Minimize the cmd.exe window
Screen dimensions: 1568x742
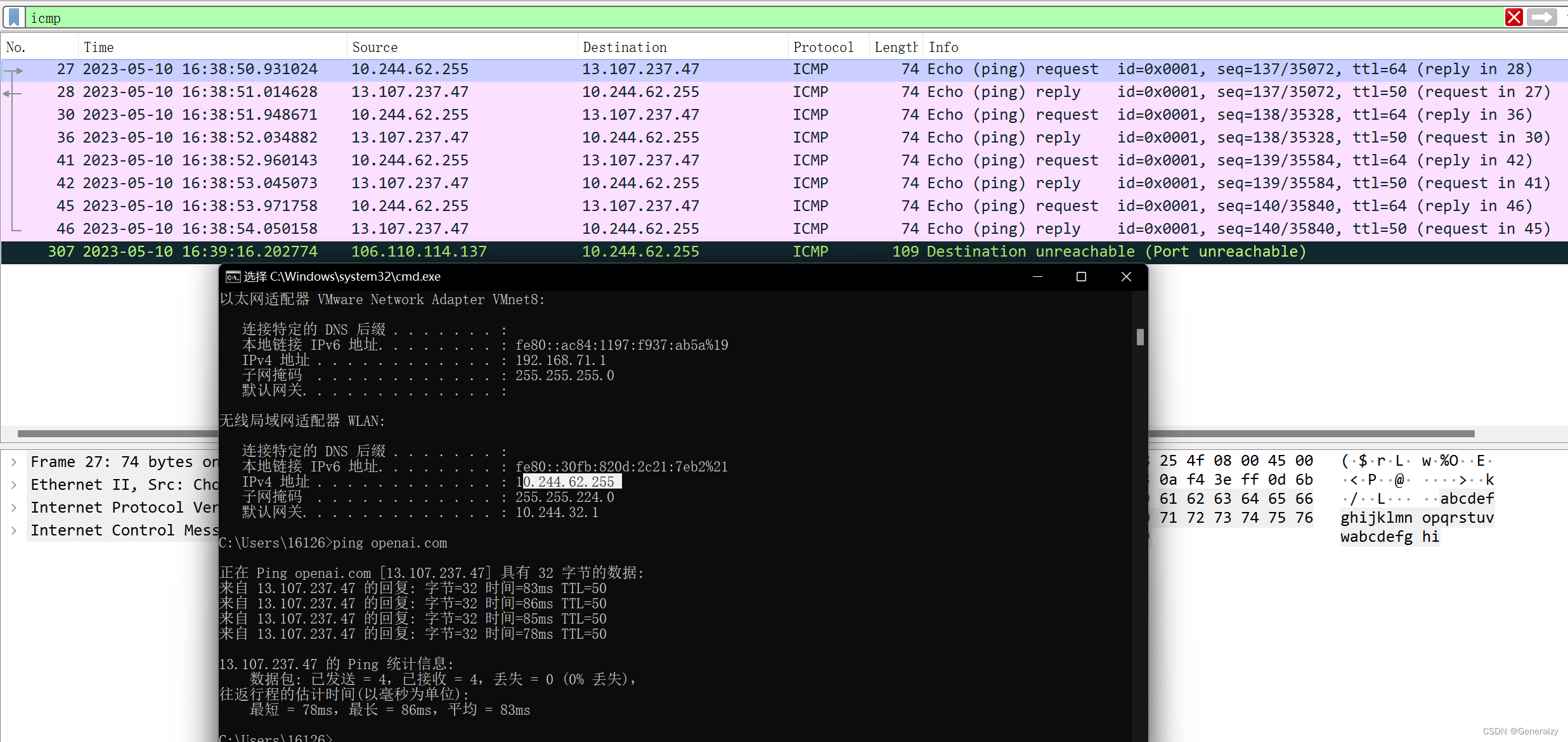coord(1037,277)
